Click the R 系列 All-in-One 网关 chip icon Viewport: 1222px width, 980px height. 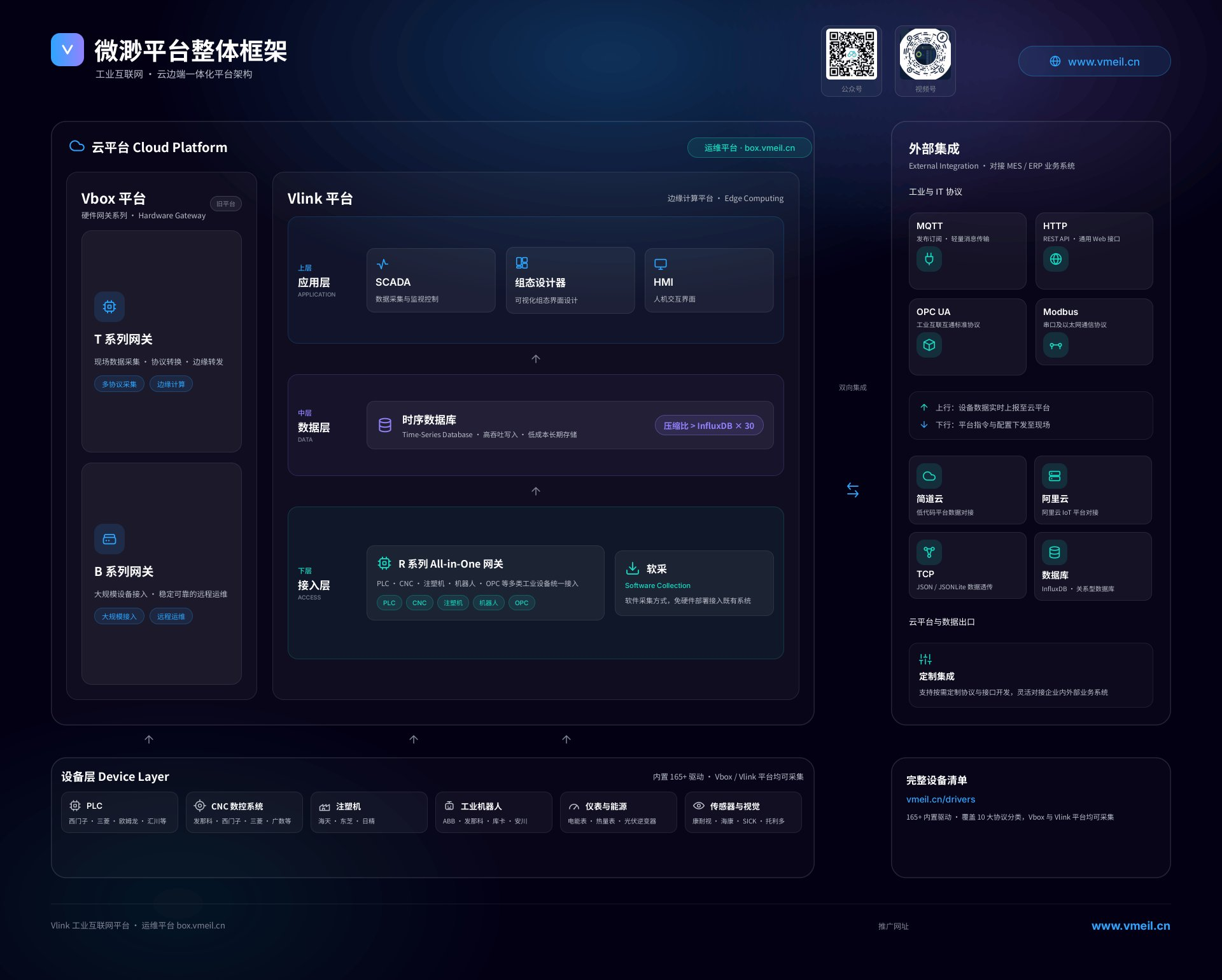tap(384, 563)
